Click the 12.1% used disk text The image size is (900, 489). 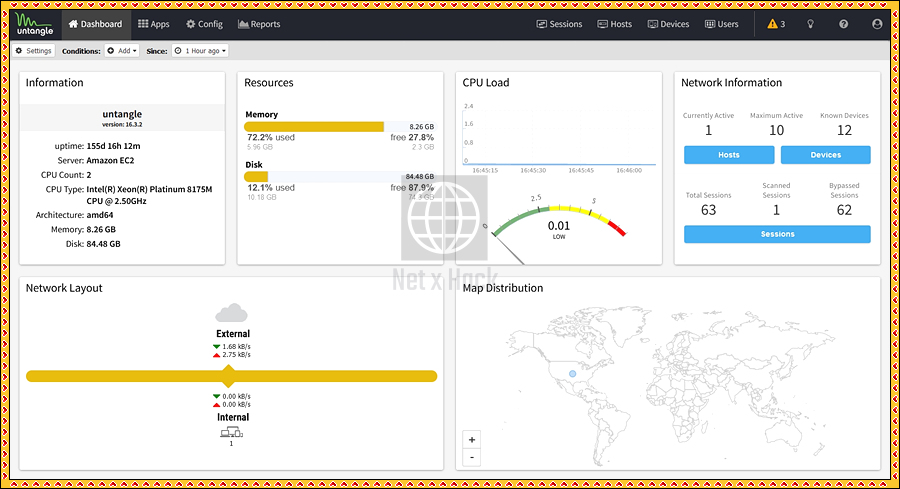click(271, 188)
